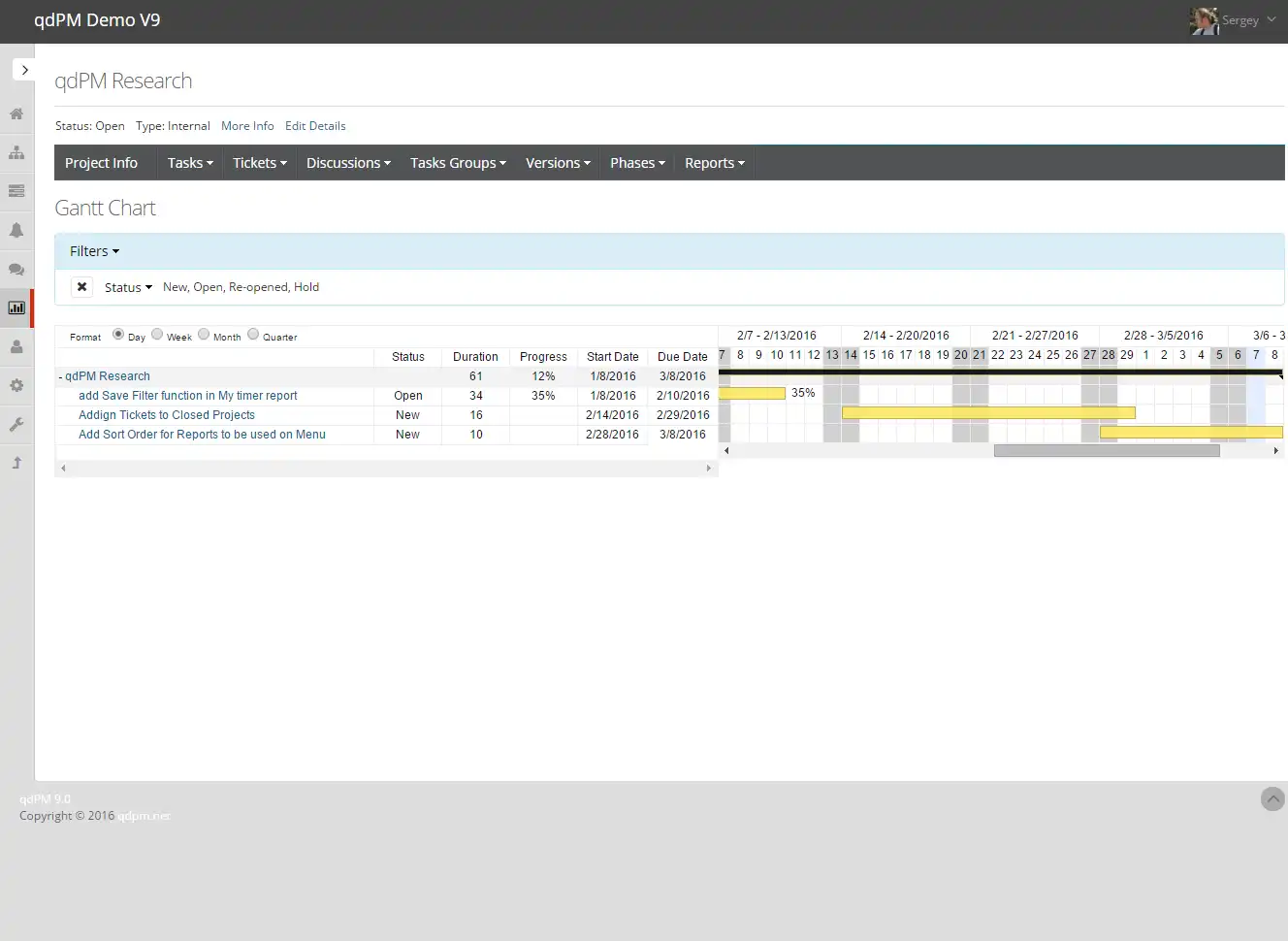Select the Week format radio button
The width and height of the screenshot is (1288, 941).
point(157,335)
